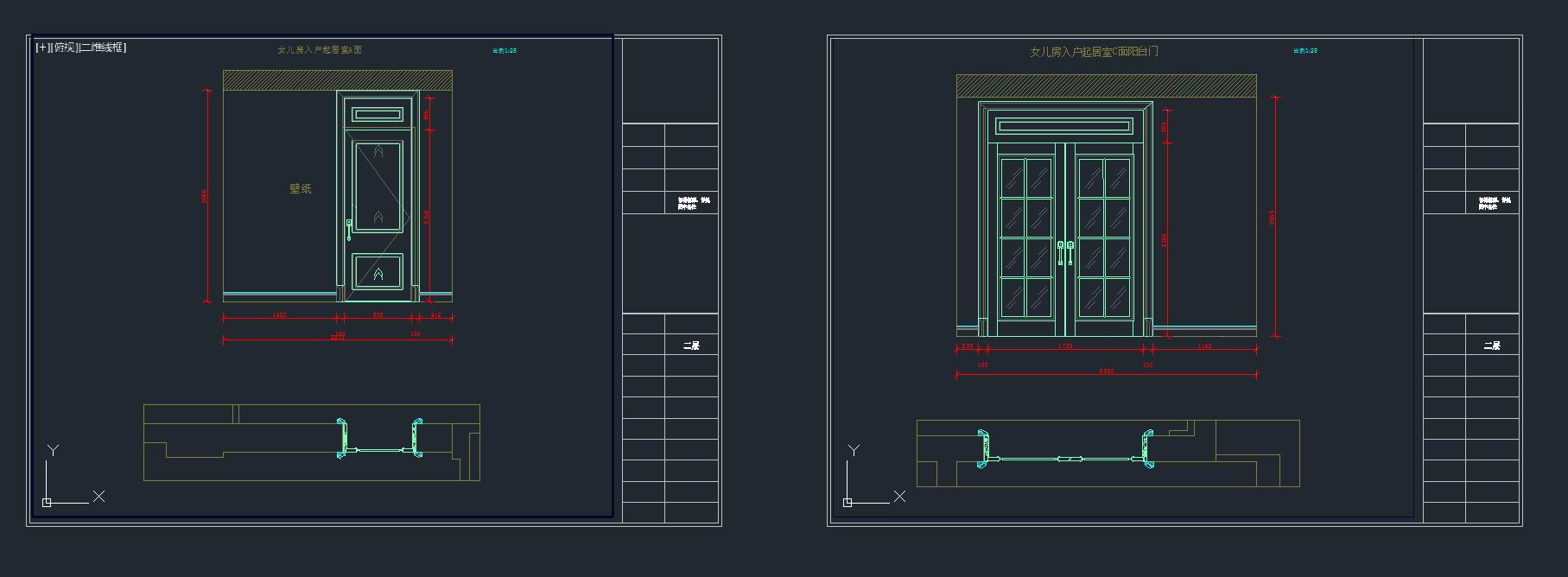Click the 二层 cell in right title block
1568x577 pixels.
coord(1492,346)
